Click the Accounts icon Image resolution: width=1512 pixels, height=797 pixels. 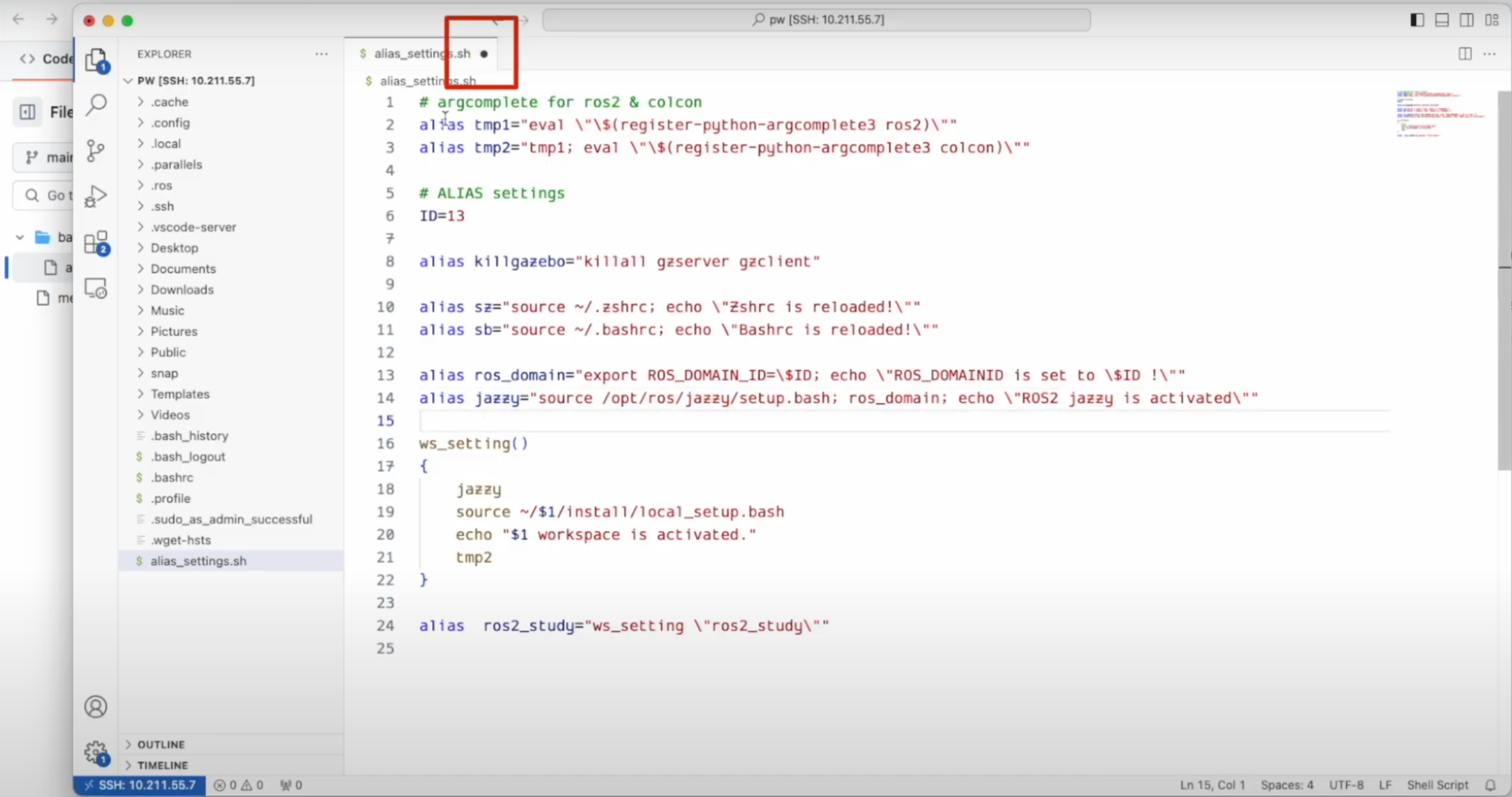96,707
